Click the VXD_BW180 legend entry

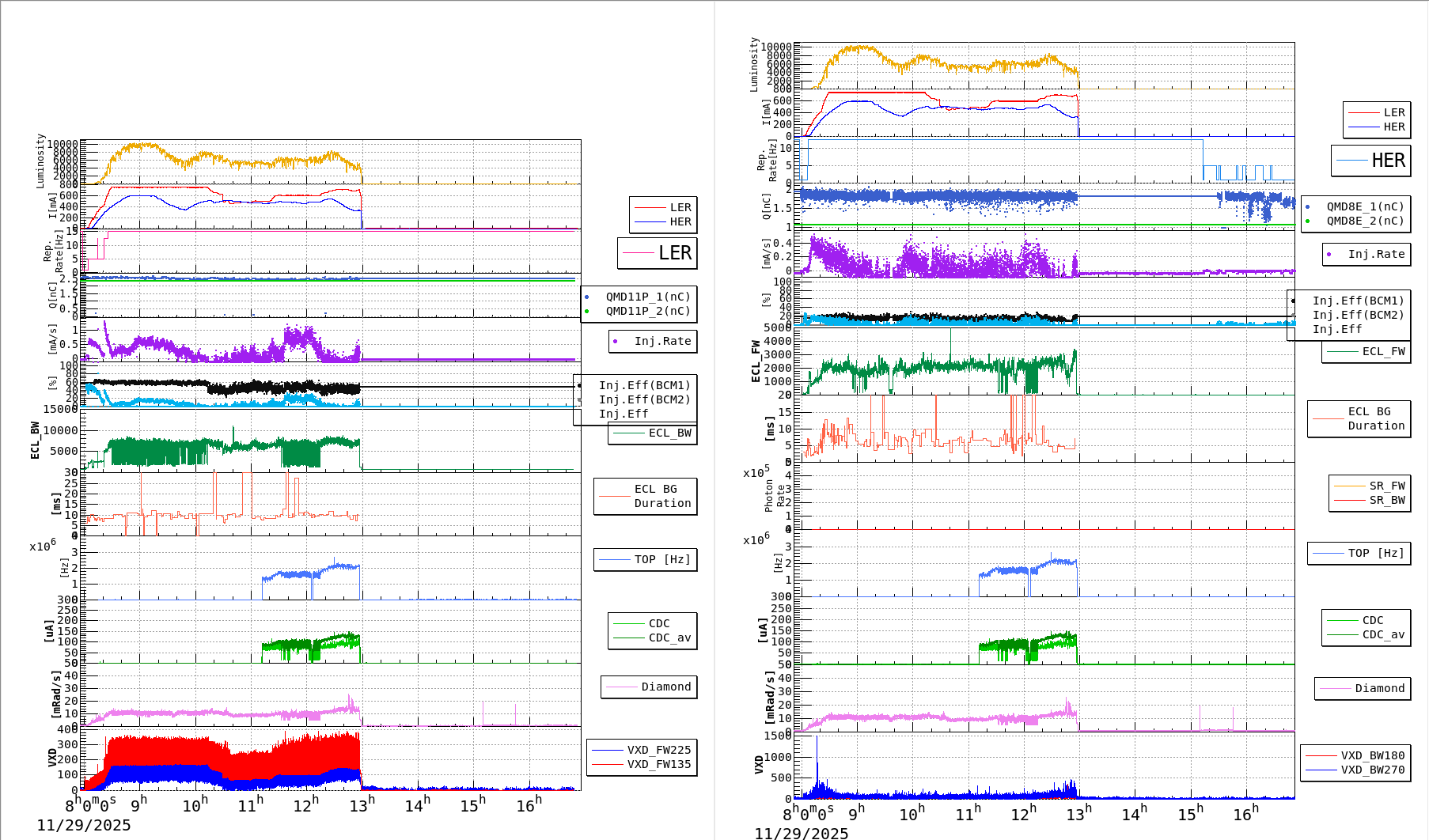pos(1372,755)
